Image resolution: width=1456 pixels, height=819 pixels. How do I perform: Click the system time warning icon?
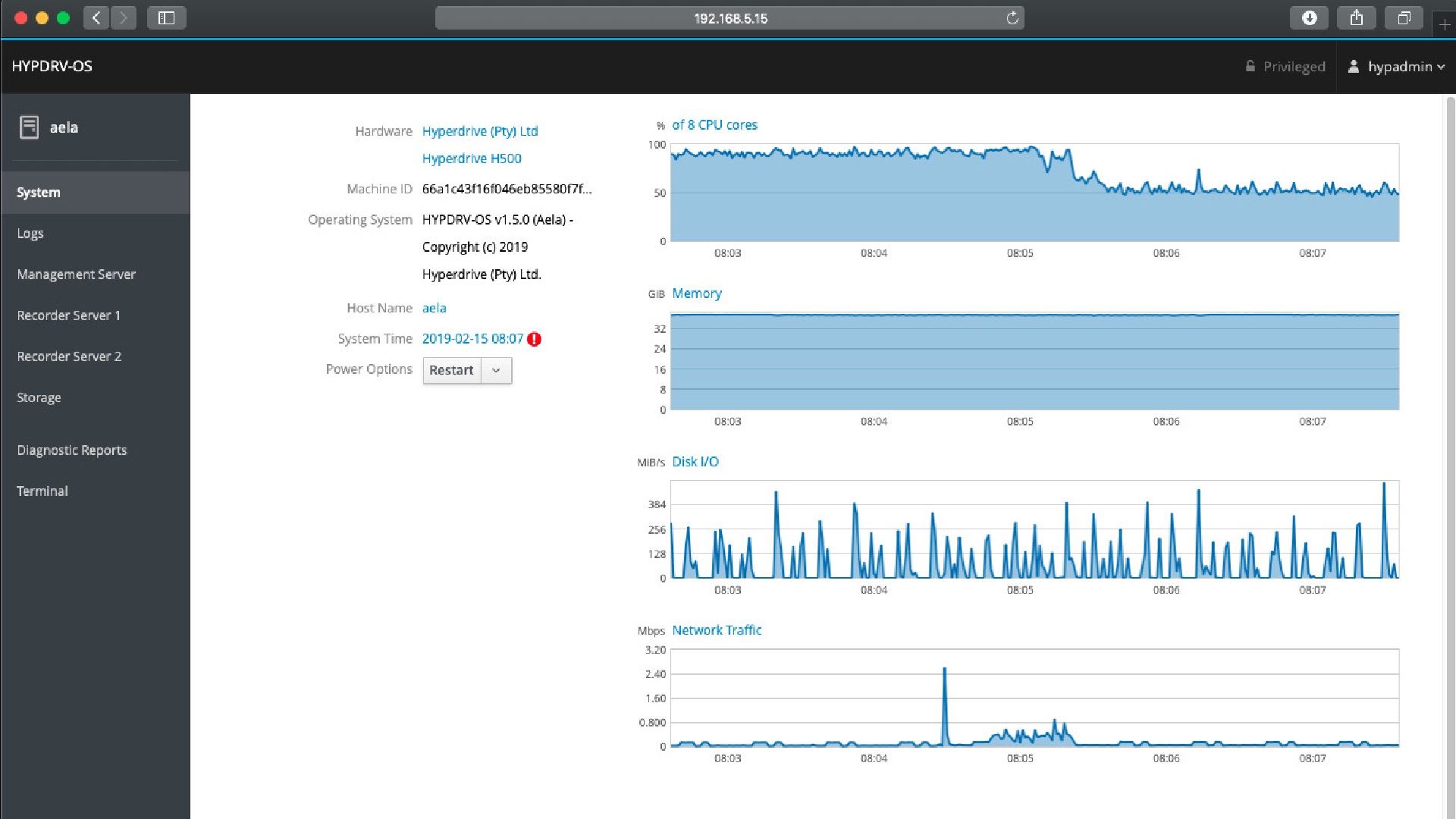point(533,339)
